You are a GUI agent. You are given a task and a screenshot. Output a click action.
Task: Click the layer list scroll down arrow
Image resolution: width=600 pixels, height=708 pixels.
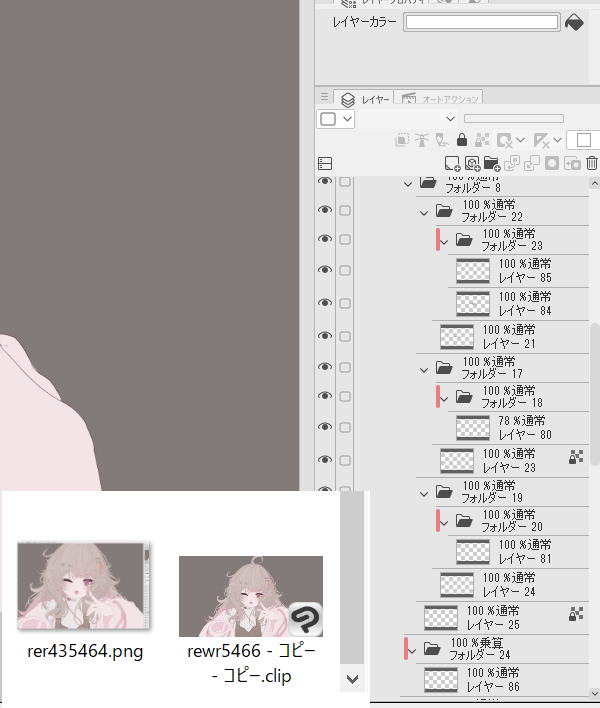tap(595, 693)
